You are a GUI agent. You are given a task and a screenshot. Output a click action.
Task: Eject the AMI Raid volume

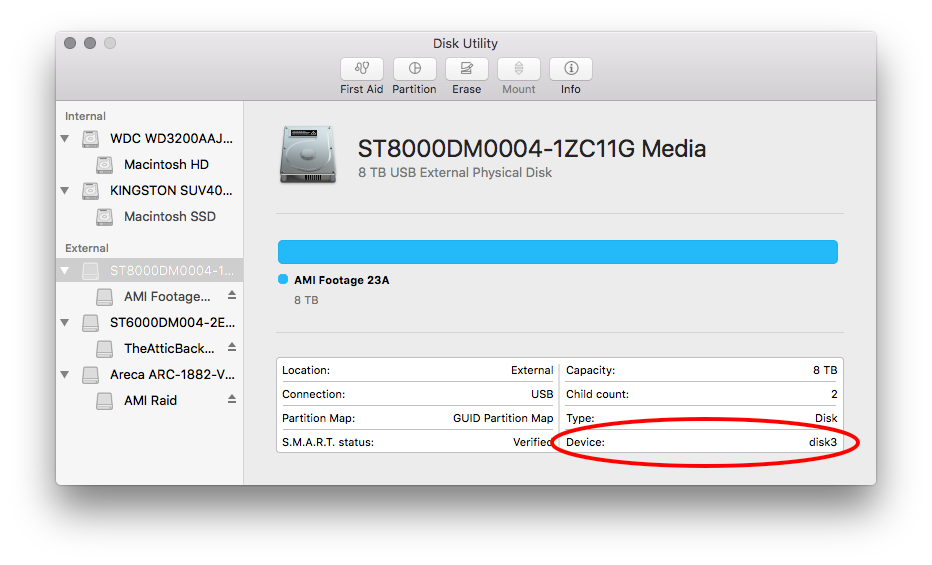pyautogui.click(x=232, y=400)
